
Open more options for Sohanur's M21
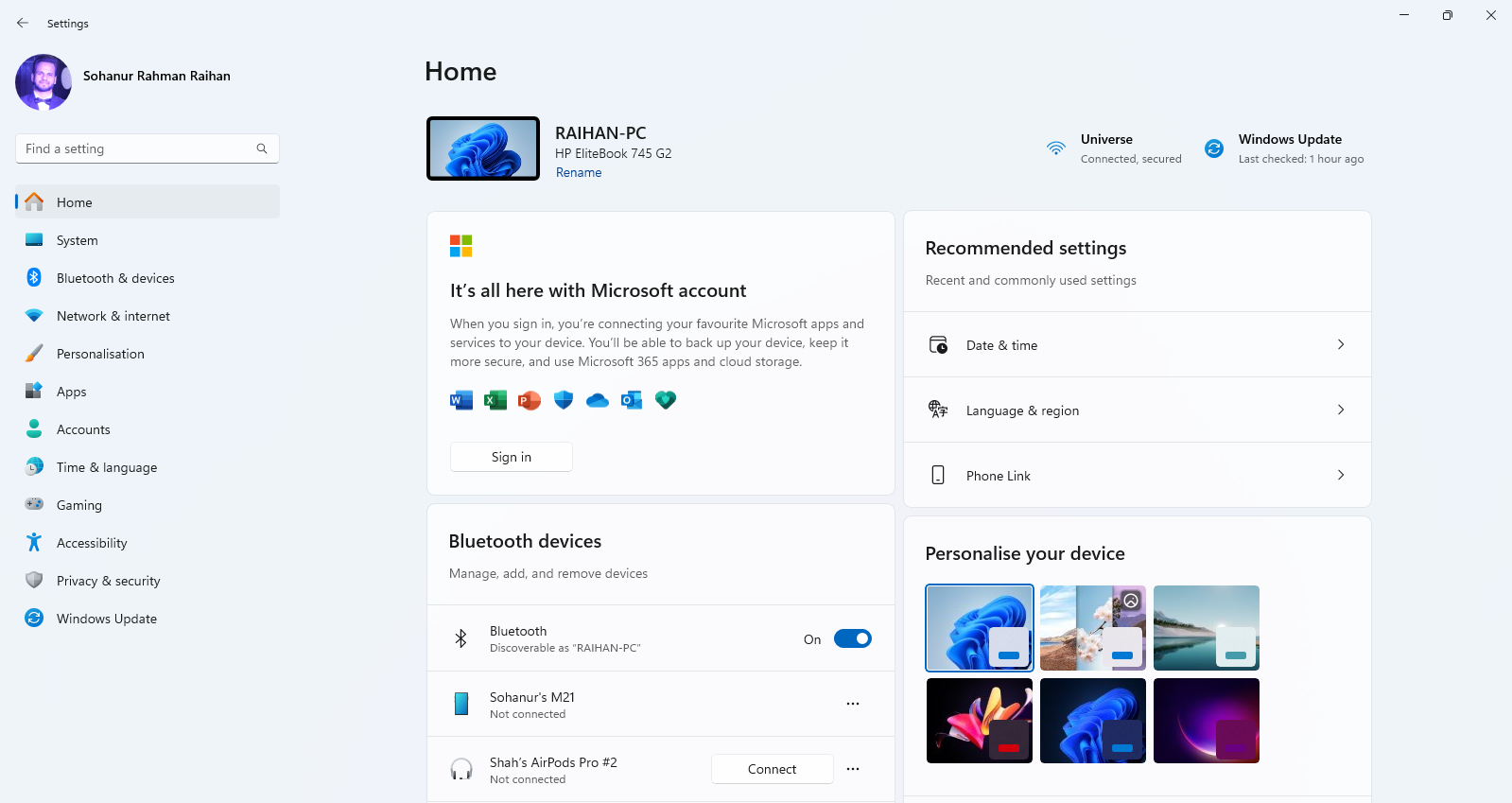click(853, 704)
